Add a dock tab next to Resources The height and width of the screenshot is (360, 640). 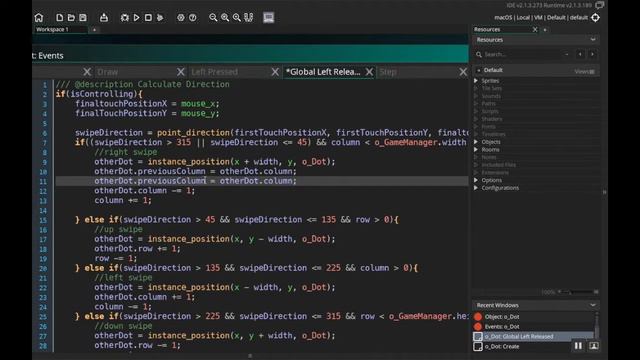pos(545,30)
